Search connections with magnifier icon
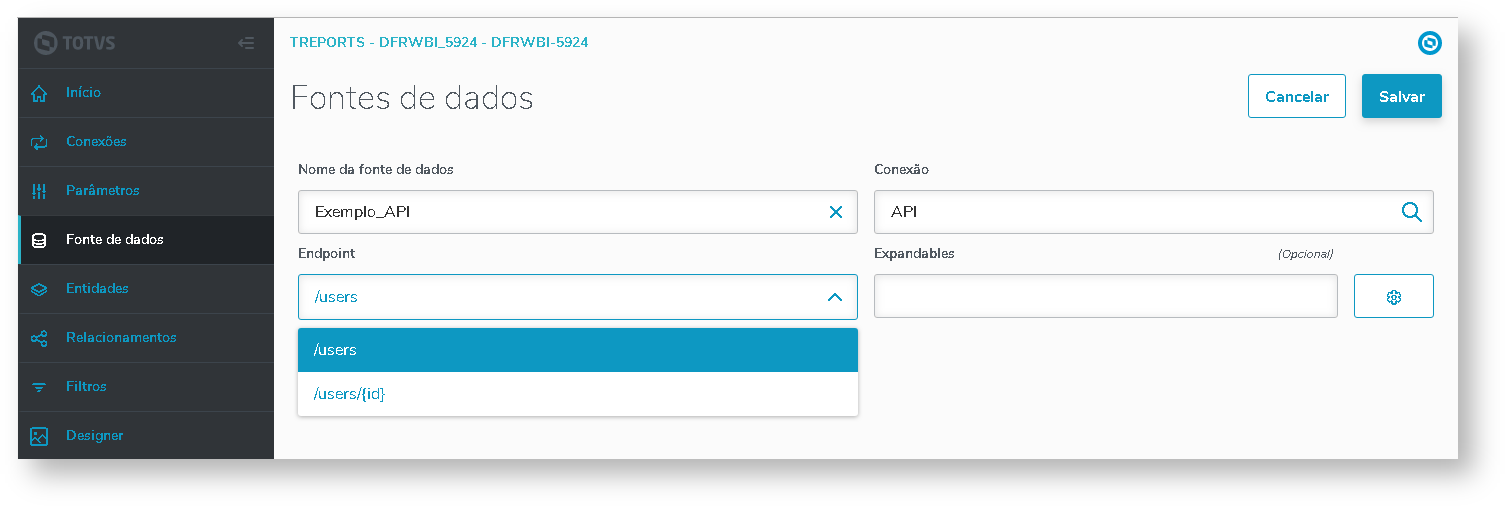The width and height of the screenshot is (1506, 507). coord(1411,212)
